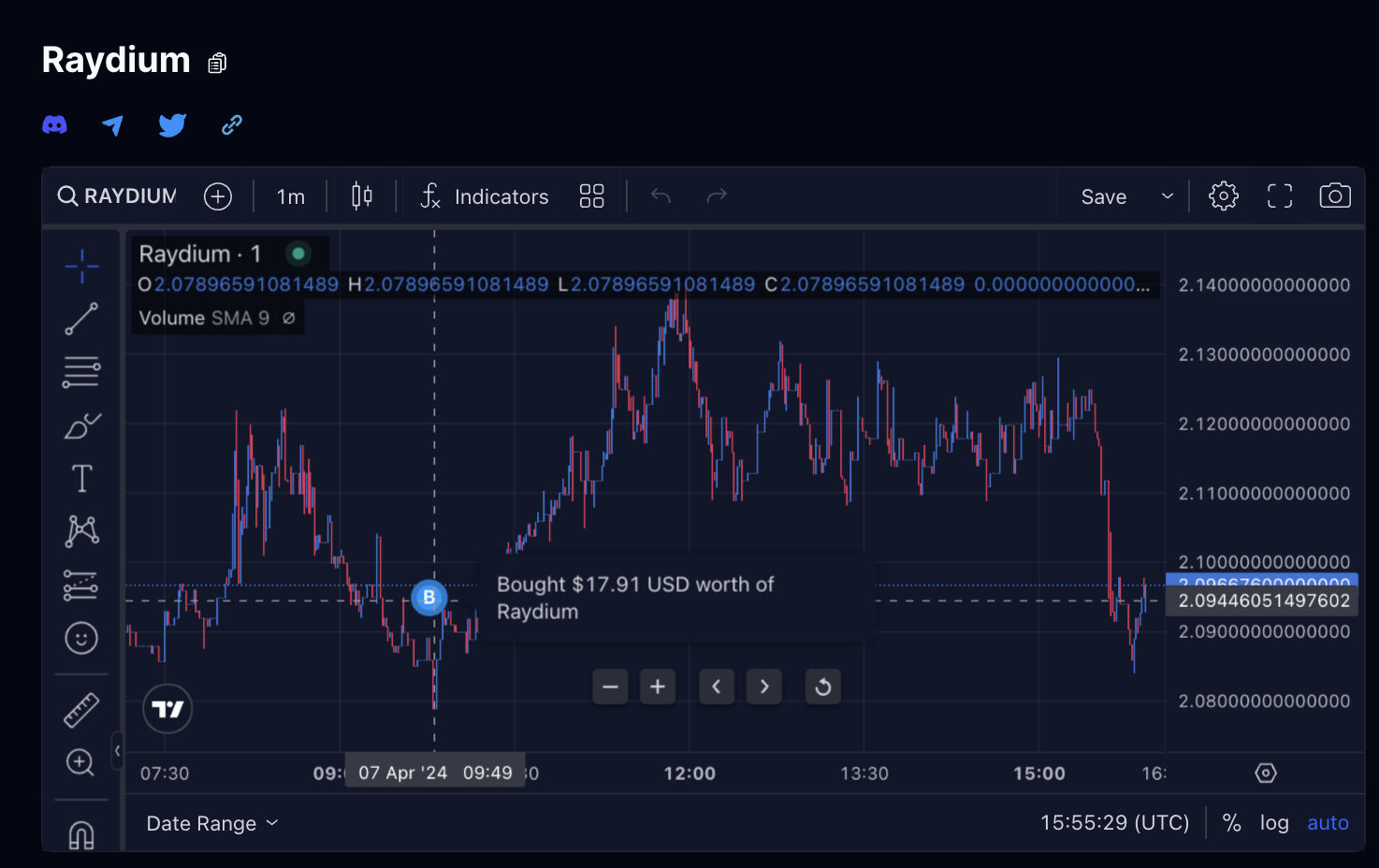Click the redo arrow
The width and height of the screenshot is (1379, 868).
click(x=717, y=196)
